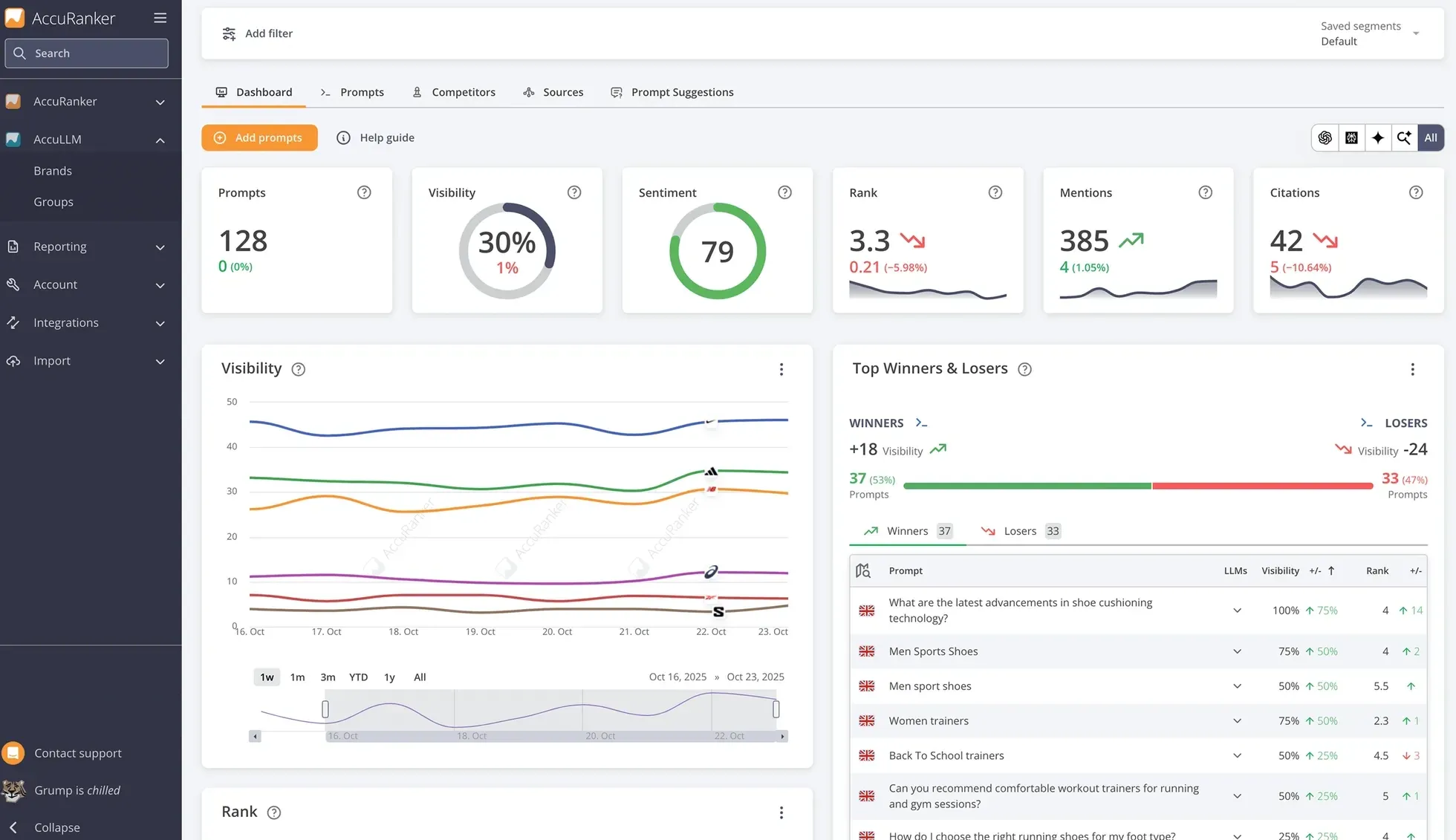Open Top Winners & Losers options menu
The image size is (1456, 840).
point(1412,369)
